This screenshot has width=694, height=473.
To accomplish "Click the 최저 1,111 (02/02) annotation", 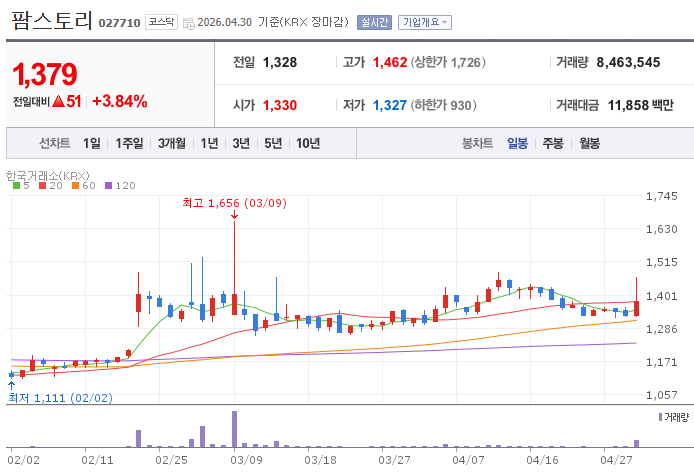I will pos(60,398).
